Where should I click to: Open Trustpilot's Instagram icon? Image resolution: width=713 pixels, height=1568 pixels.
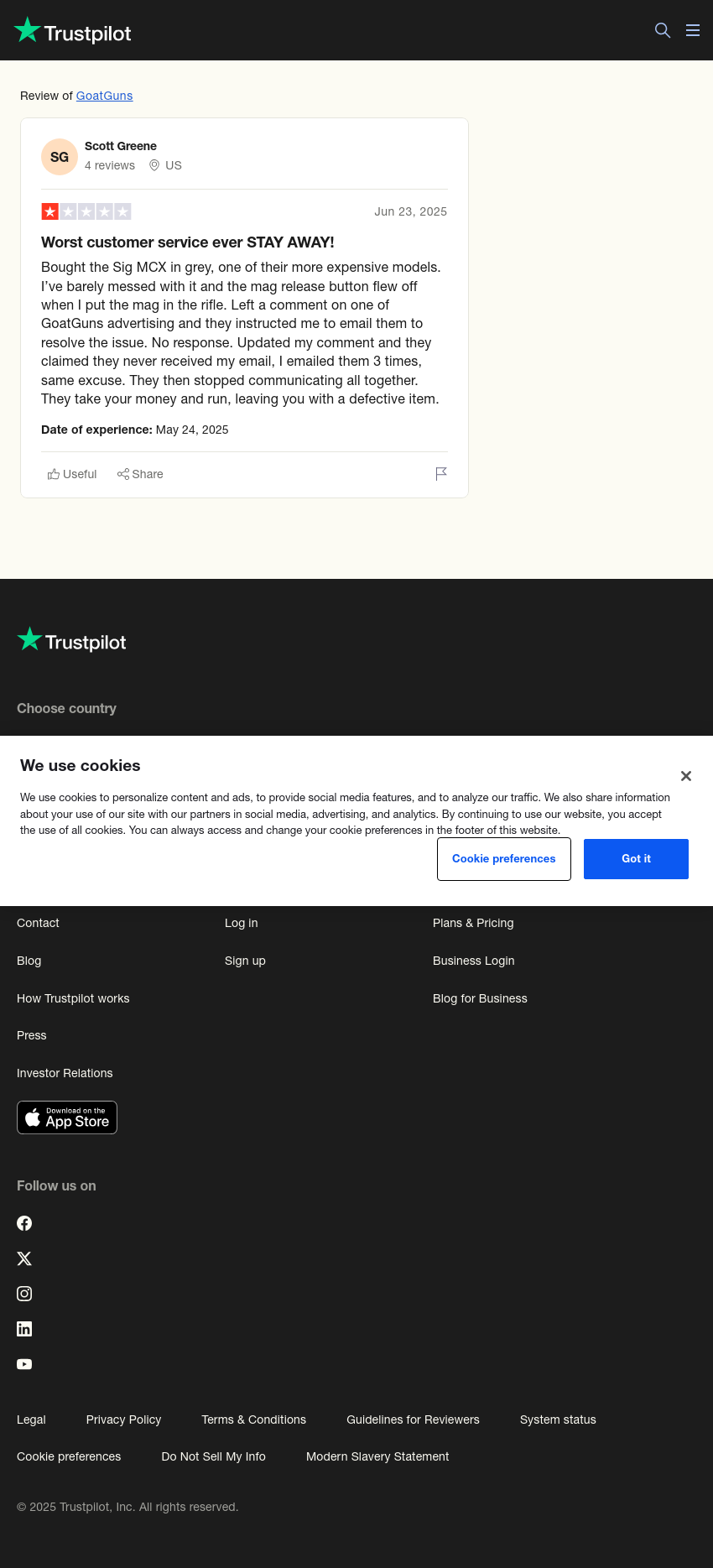(24, 1294)
